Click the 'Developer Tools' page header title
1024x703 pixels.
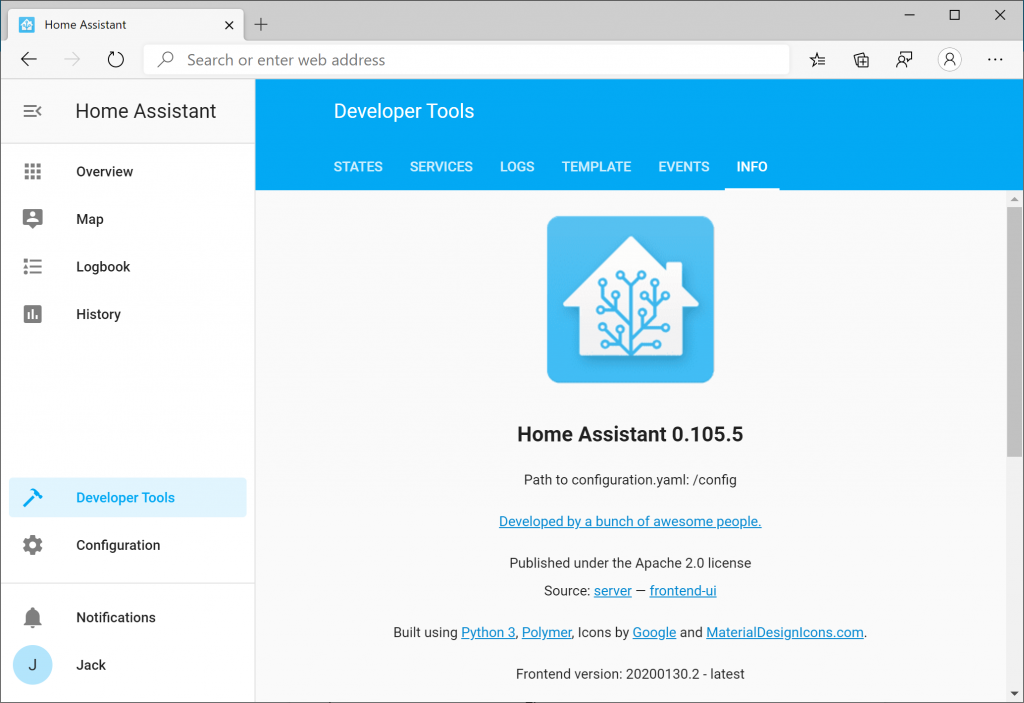tap(404, 111)
